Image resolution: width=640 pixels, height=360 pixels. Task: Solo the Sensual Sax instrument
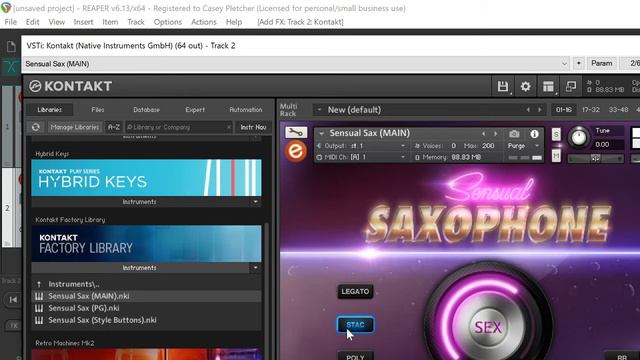tap(556, 134)
